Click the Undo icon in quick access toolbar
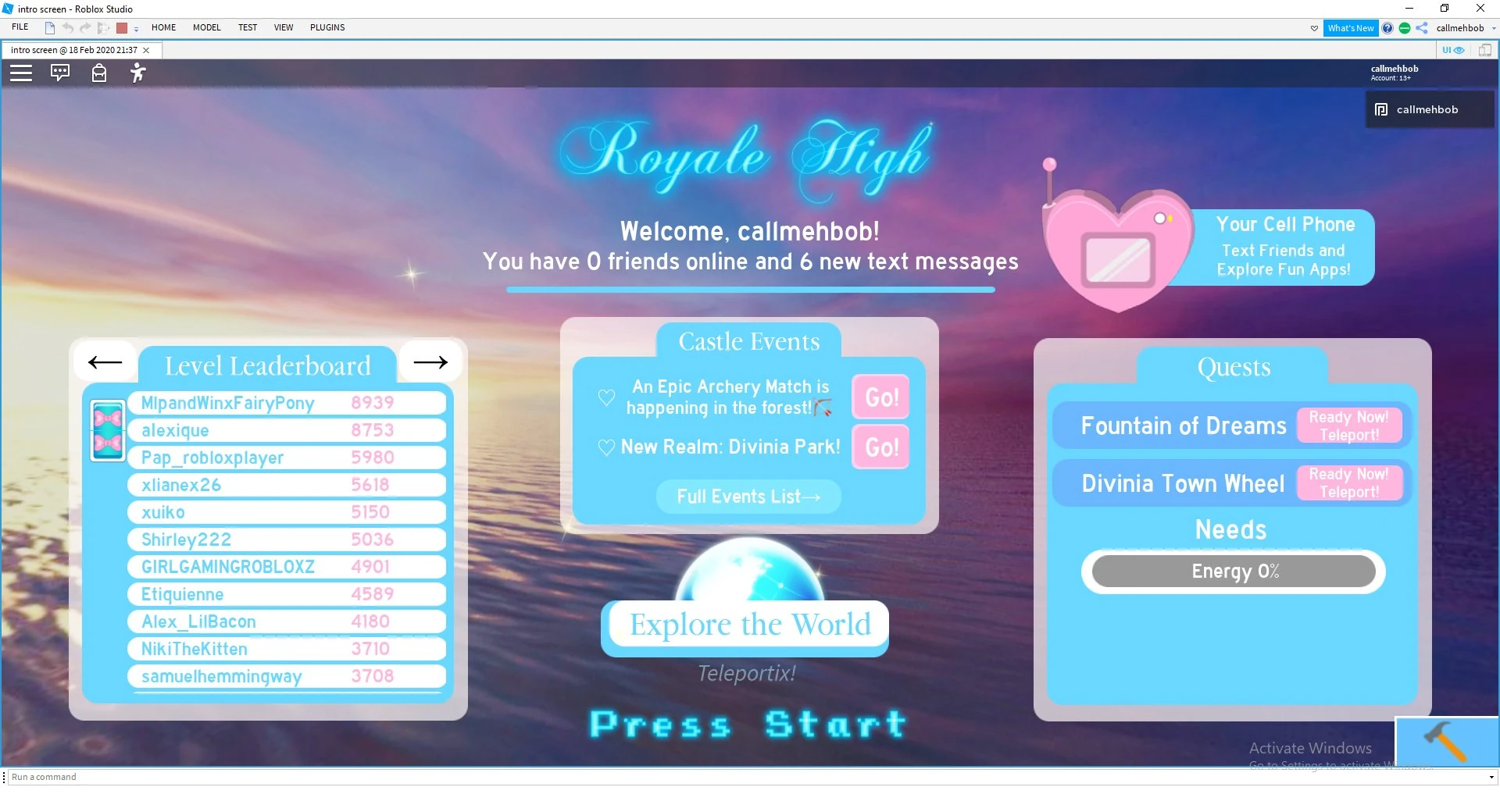This screenshot has width=1500, height=812. 68,27
